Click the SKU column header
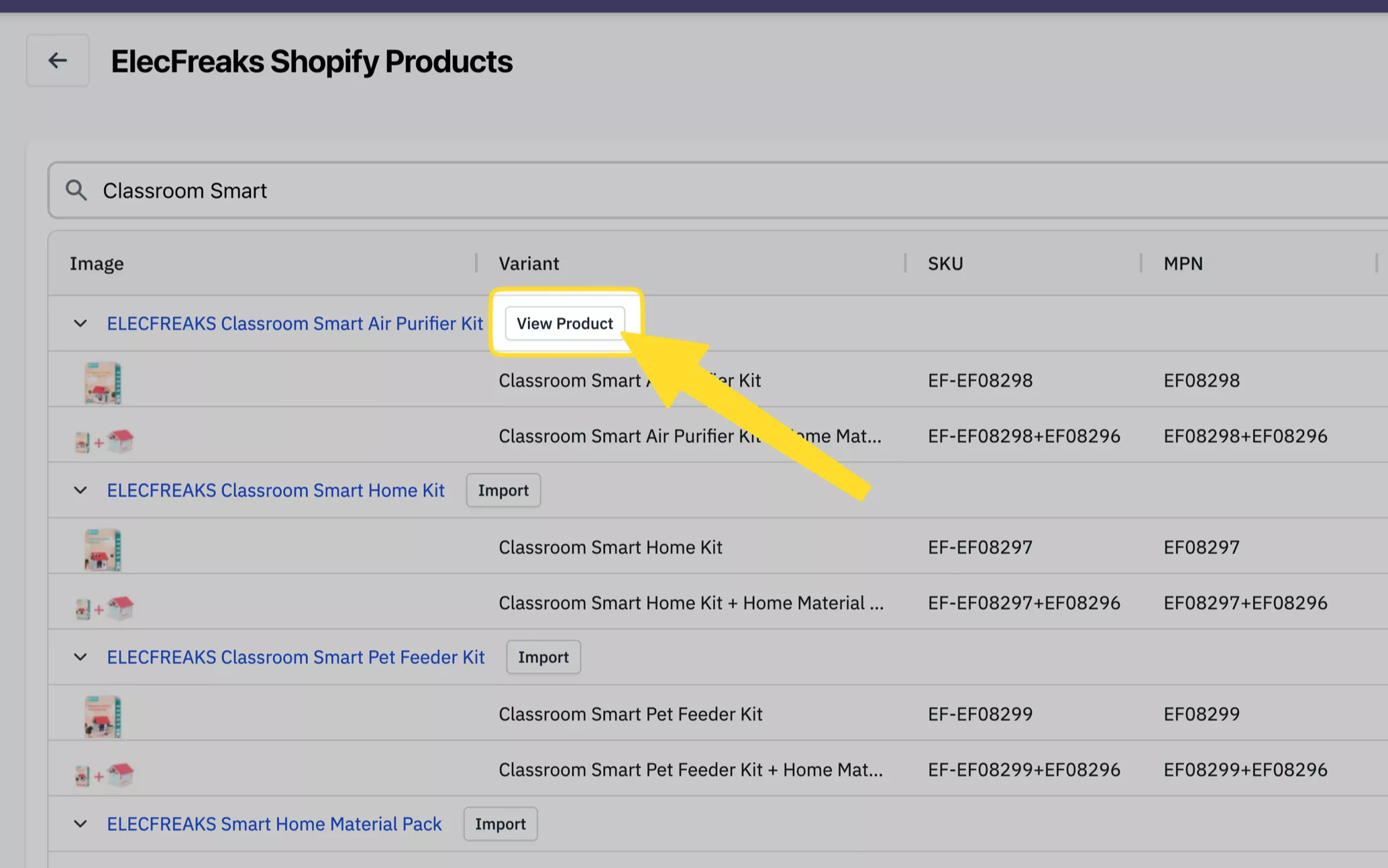1388x868 pixels. [x=945, y=264]
